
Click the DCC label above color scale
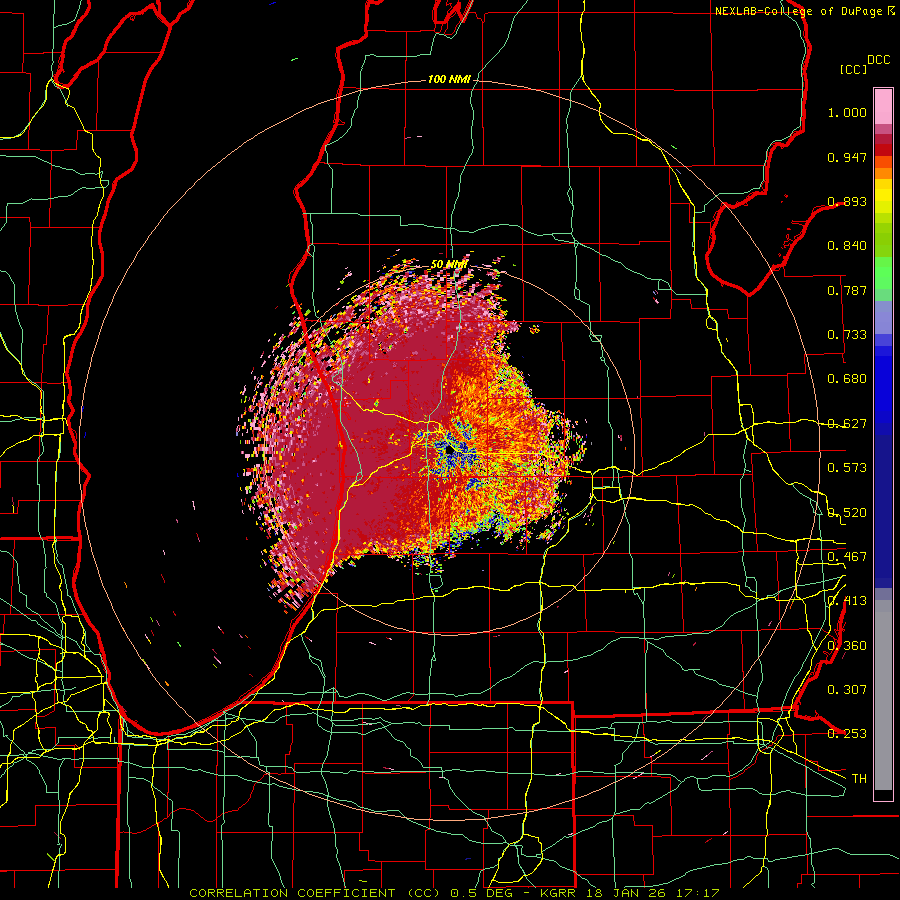(879, 60)
